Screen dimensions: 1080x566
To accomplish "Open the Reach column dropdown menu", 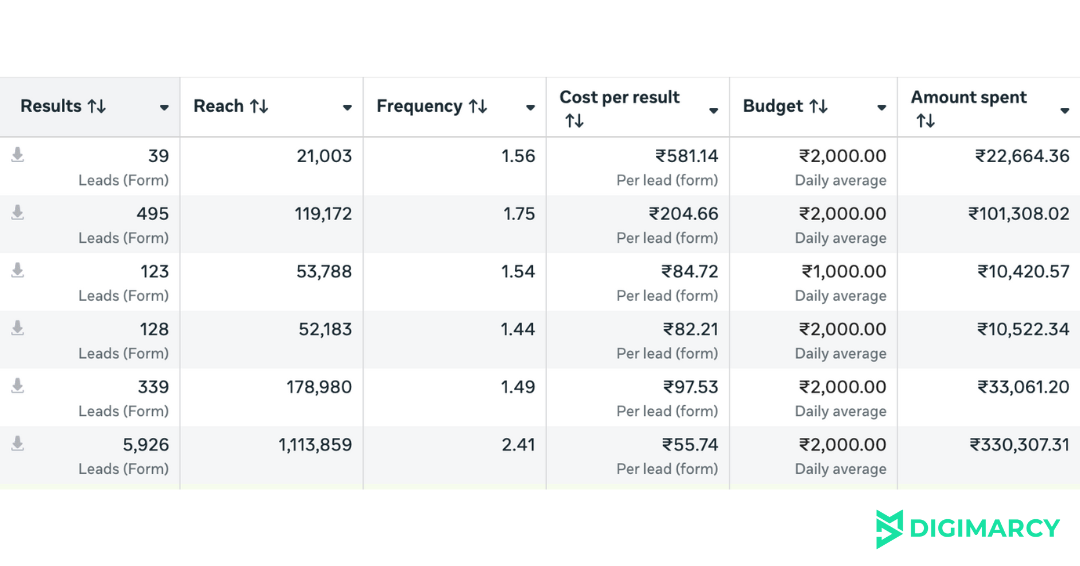I will tap(347, 108).
